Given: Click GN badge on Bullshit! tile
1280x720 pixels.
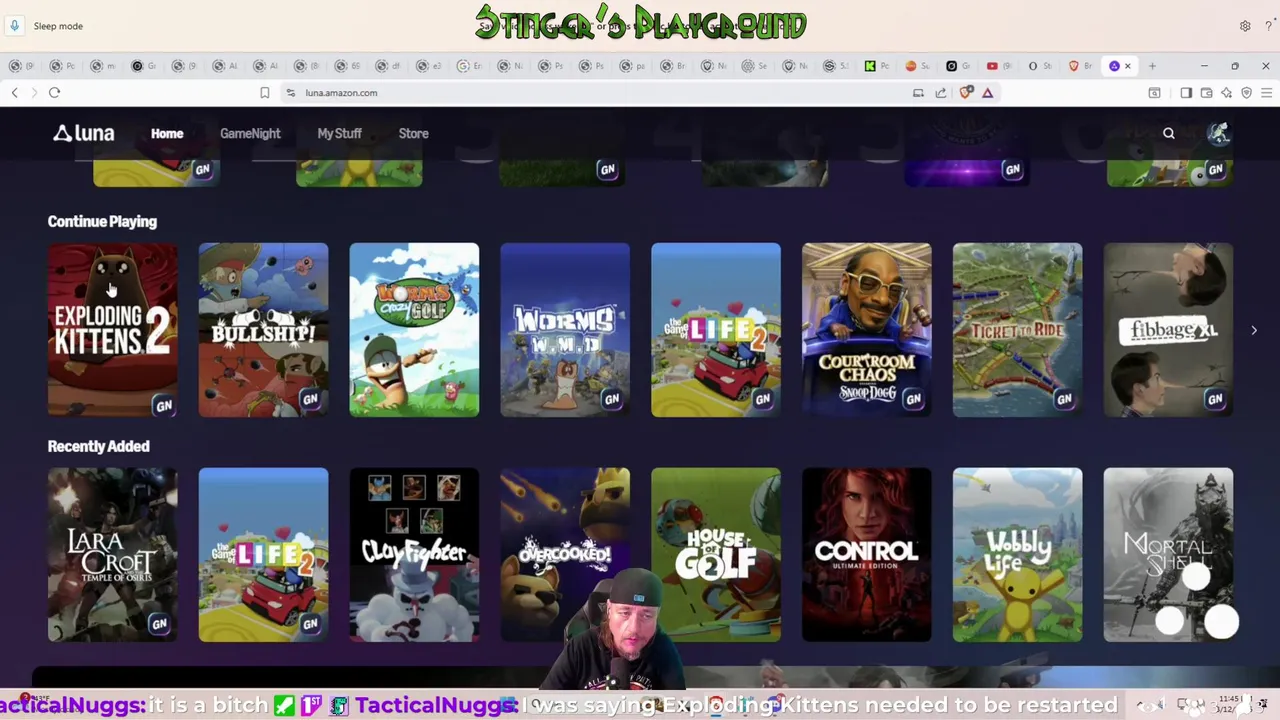Looking at the screenshot, I should pos(310,399).
